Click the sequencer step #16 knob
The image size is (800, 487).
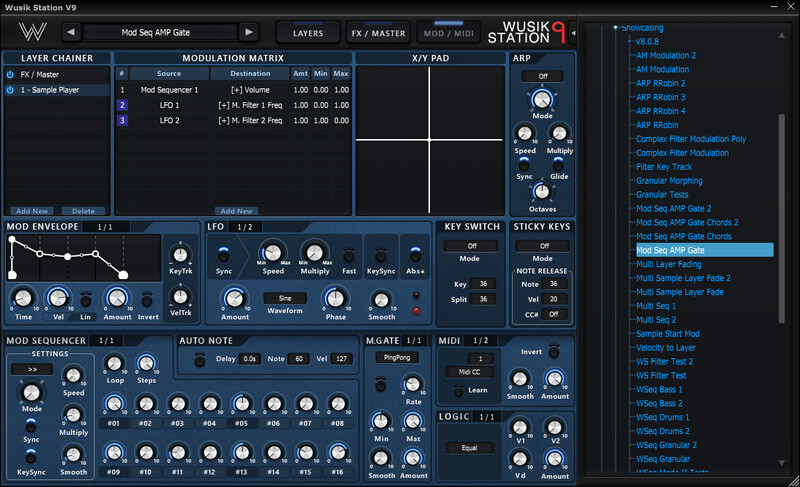coord(338,452)
